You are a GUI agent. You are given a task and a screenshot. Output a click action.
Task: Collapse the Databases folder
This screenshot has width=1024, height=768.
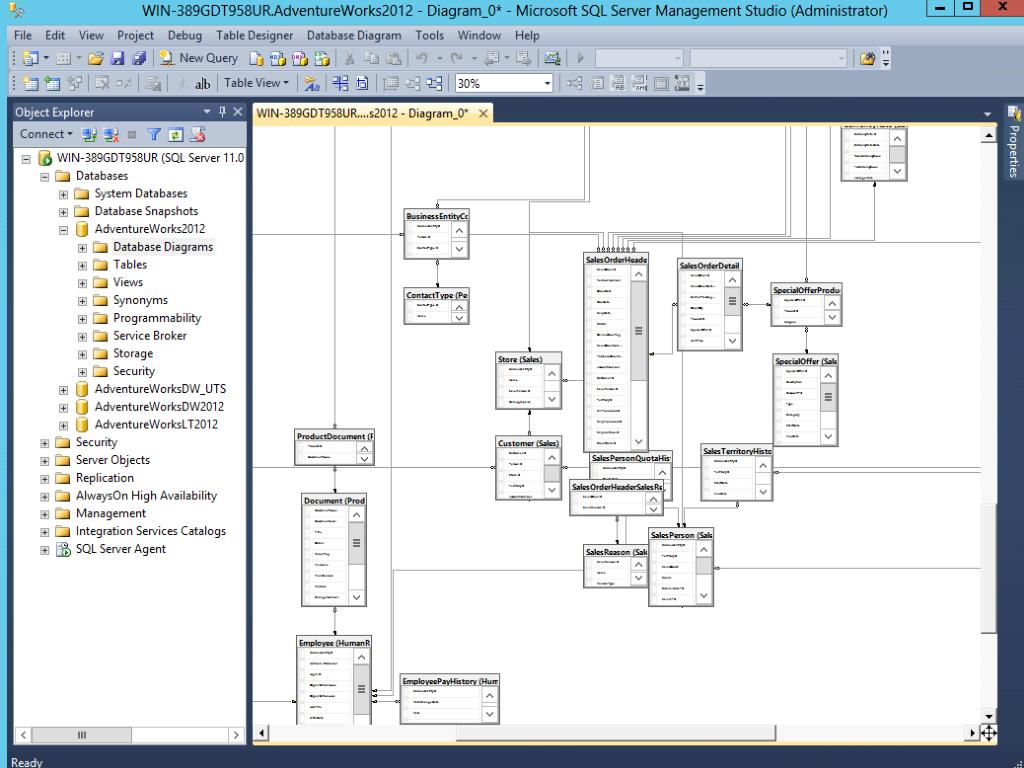(x=44, y=176)
